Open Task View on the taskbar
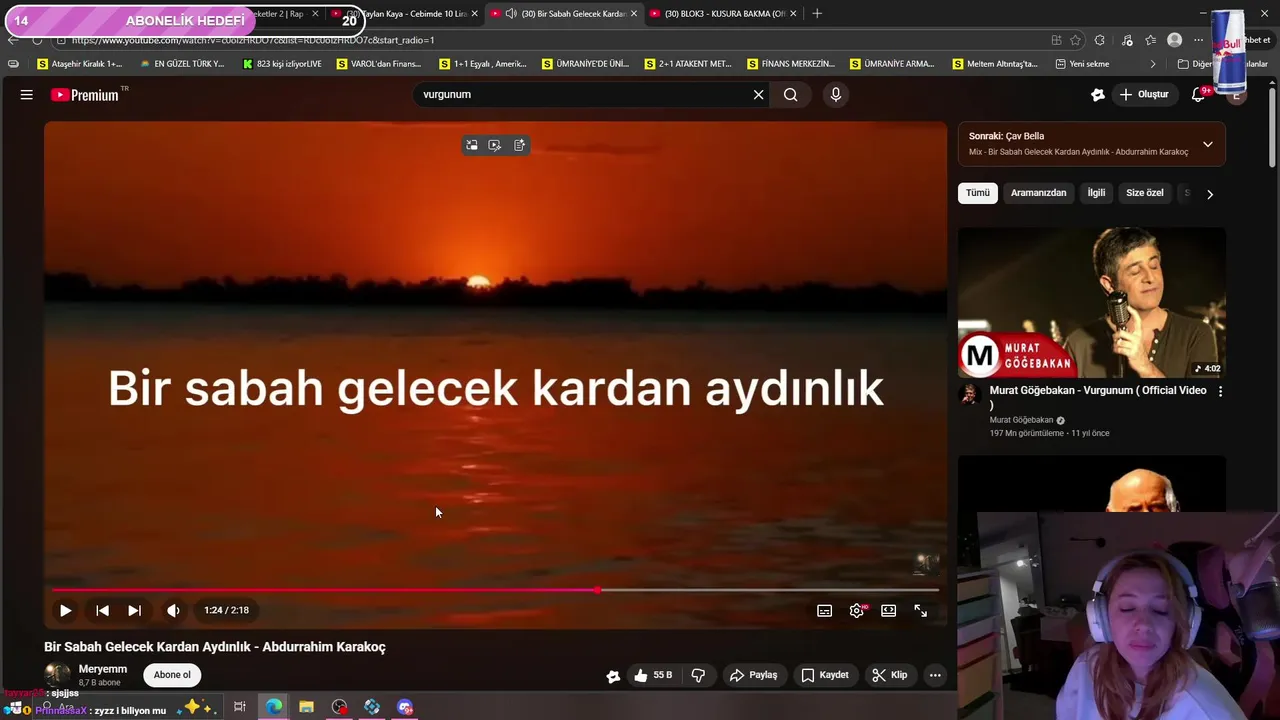Image resolution: width=1280 pixels, height=720 pixels. click(240, 707)
